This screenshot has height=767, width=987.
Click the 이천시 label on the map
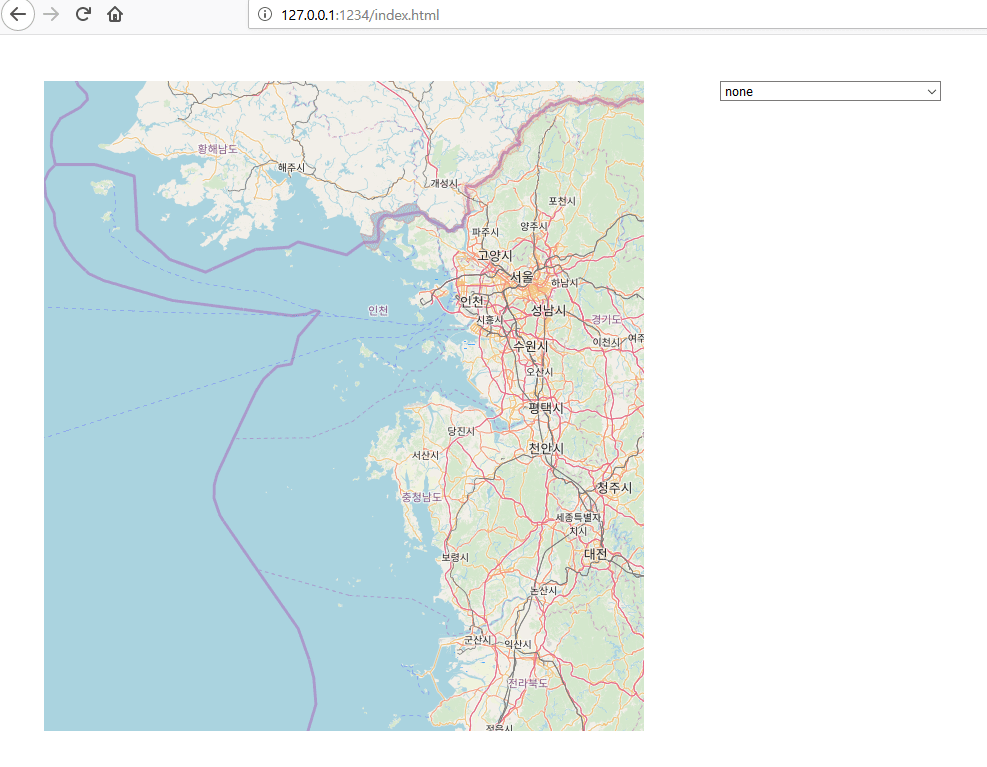[606, 342]
